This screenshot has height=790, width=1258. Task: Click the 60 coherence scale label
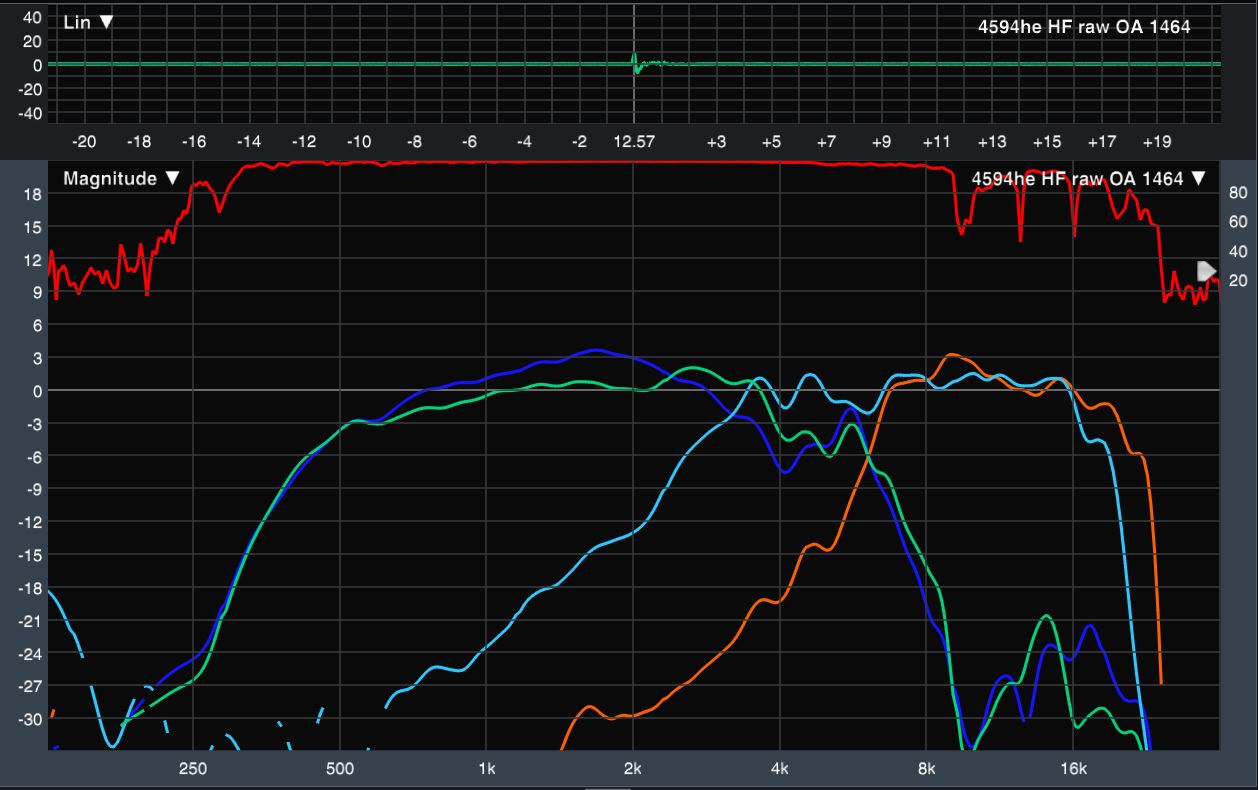[1237, 222]
